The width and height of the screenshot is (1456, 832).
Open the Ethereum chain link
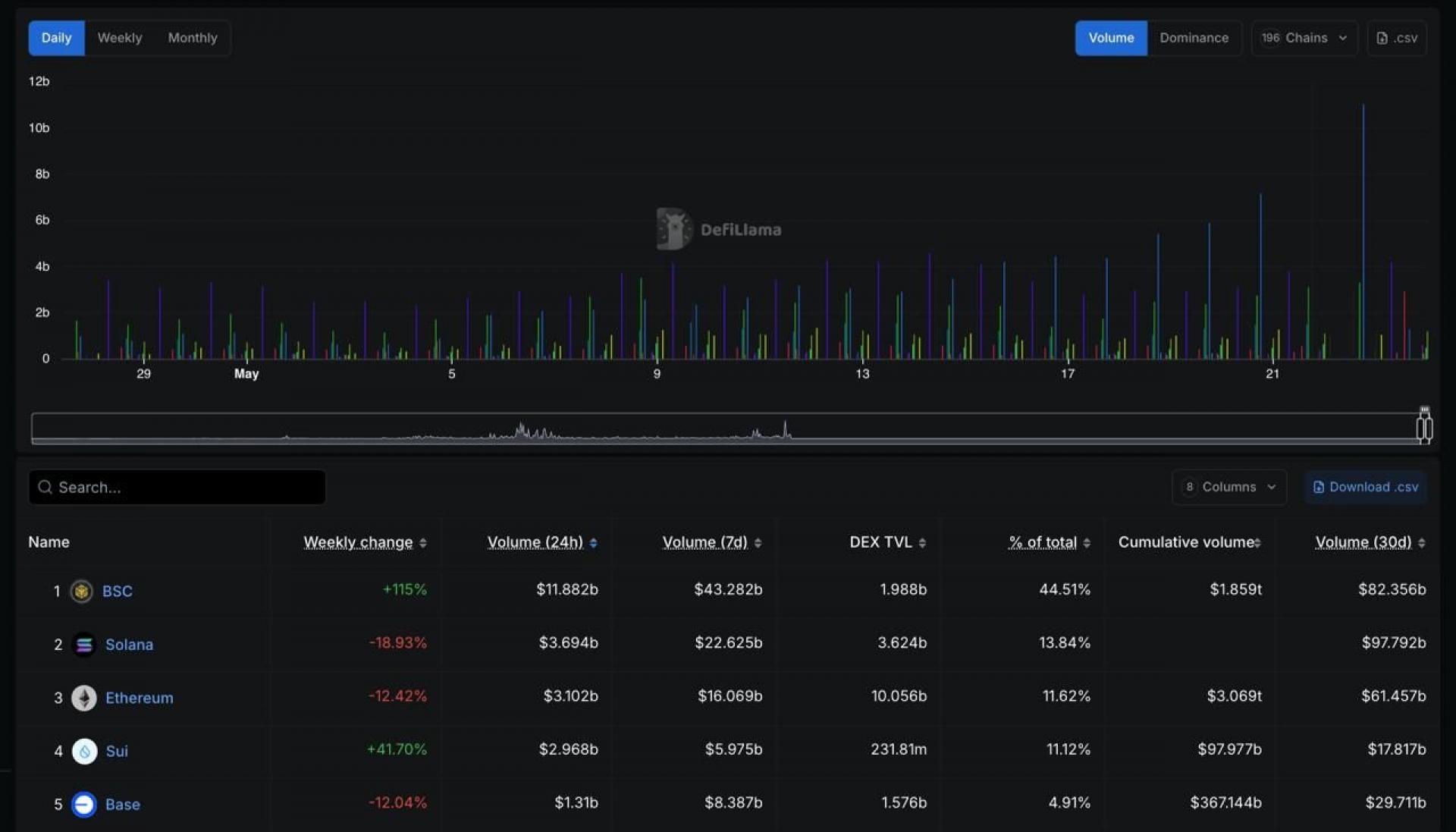pos(140,698)
